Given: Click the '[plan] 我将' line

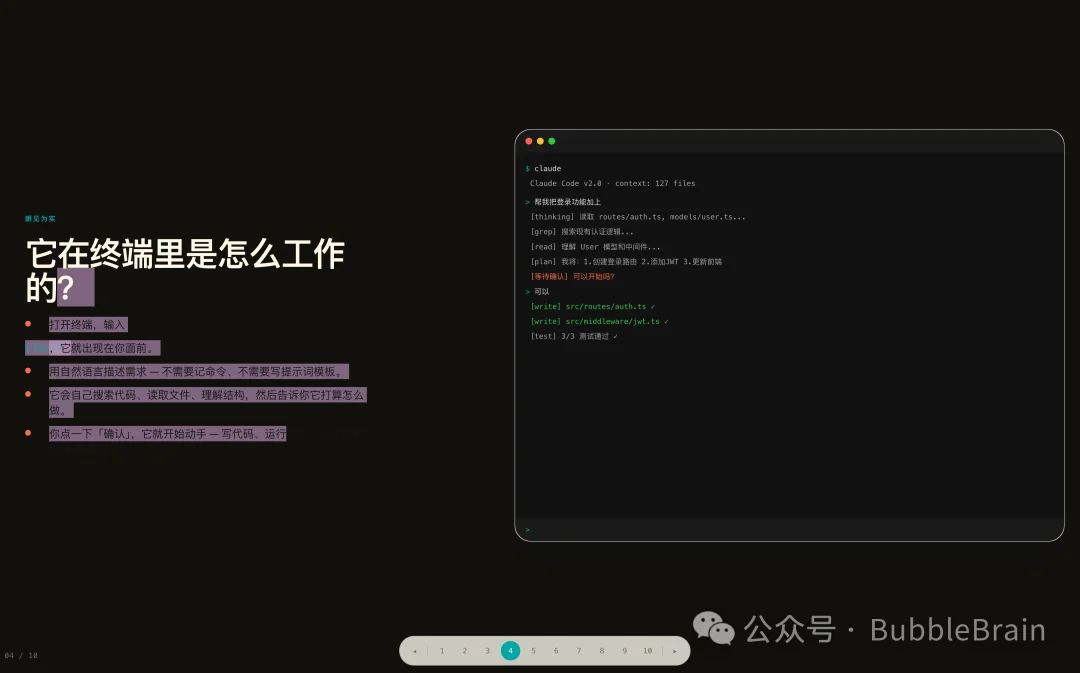Looking at the screenshot, I should pos(626,262).
